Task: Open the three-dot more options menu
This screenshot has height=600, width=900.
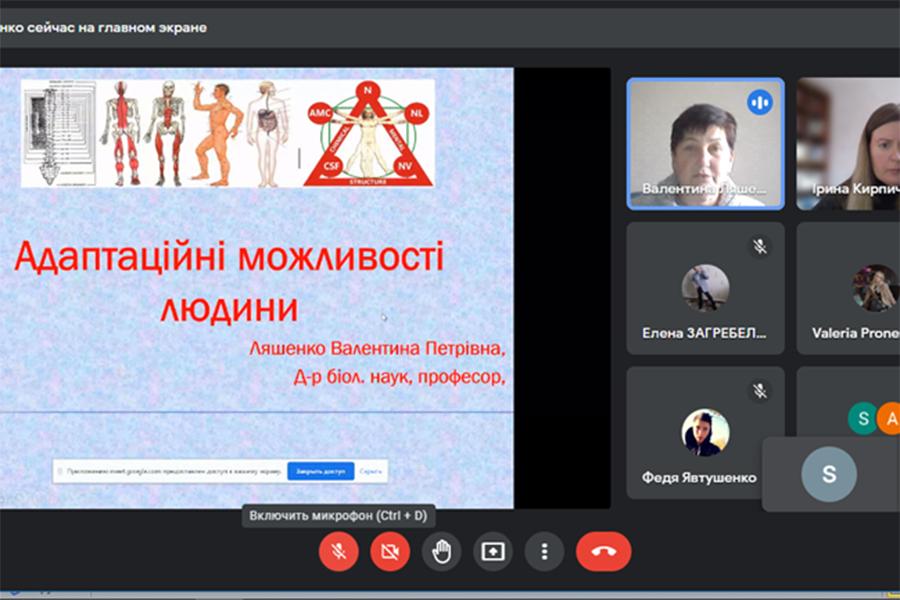Action: [x=544, y=551]
